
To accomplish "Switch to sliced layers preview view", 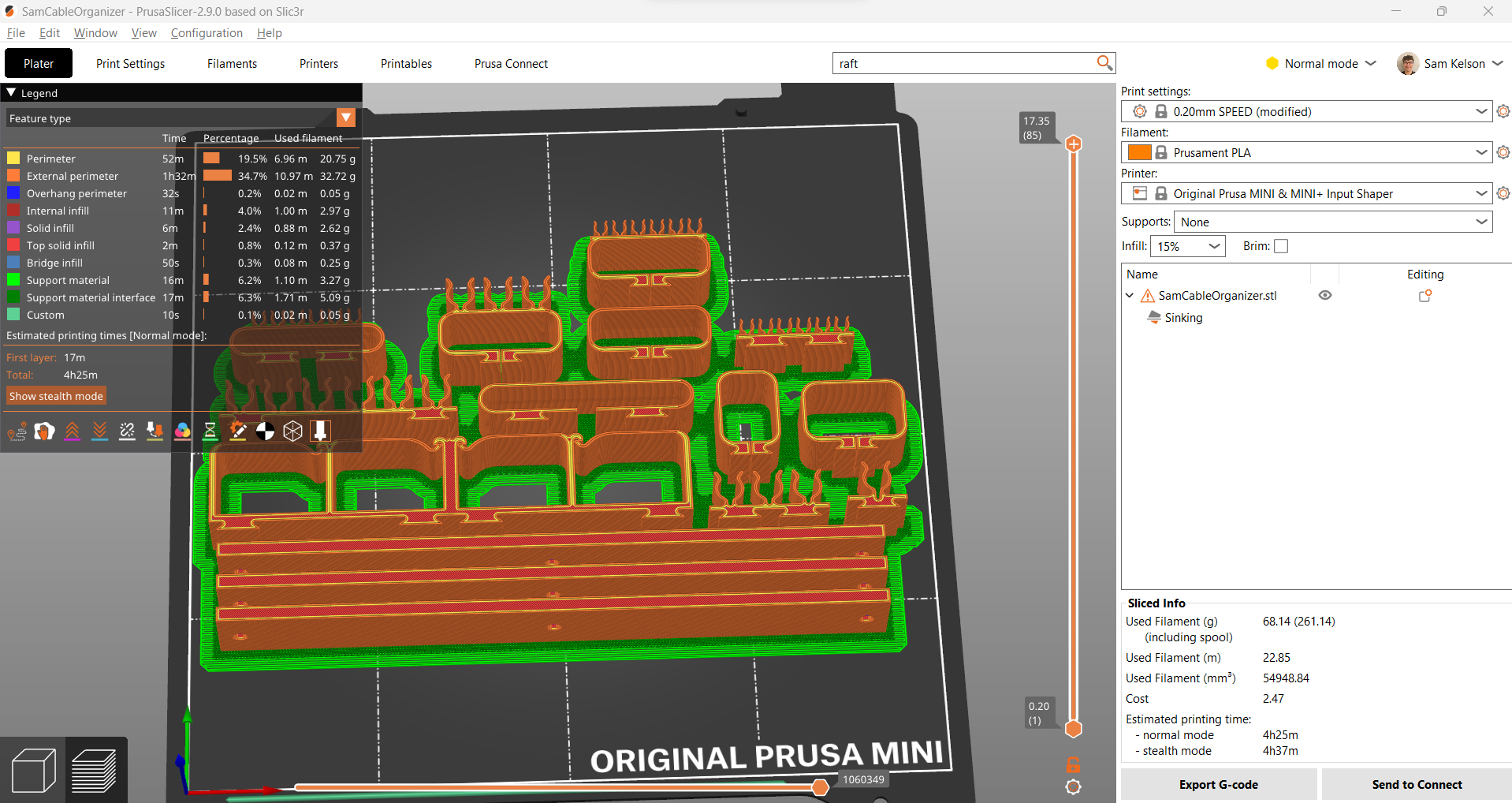I will [x=95, y=770].
